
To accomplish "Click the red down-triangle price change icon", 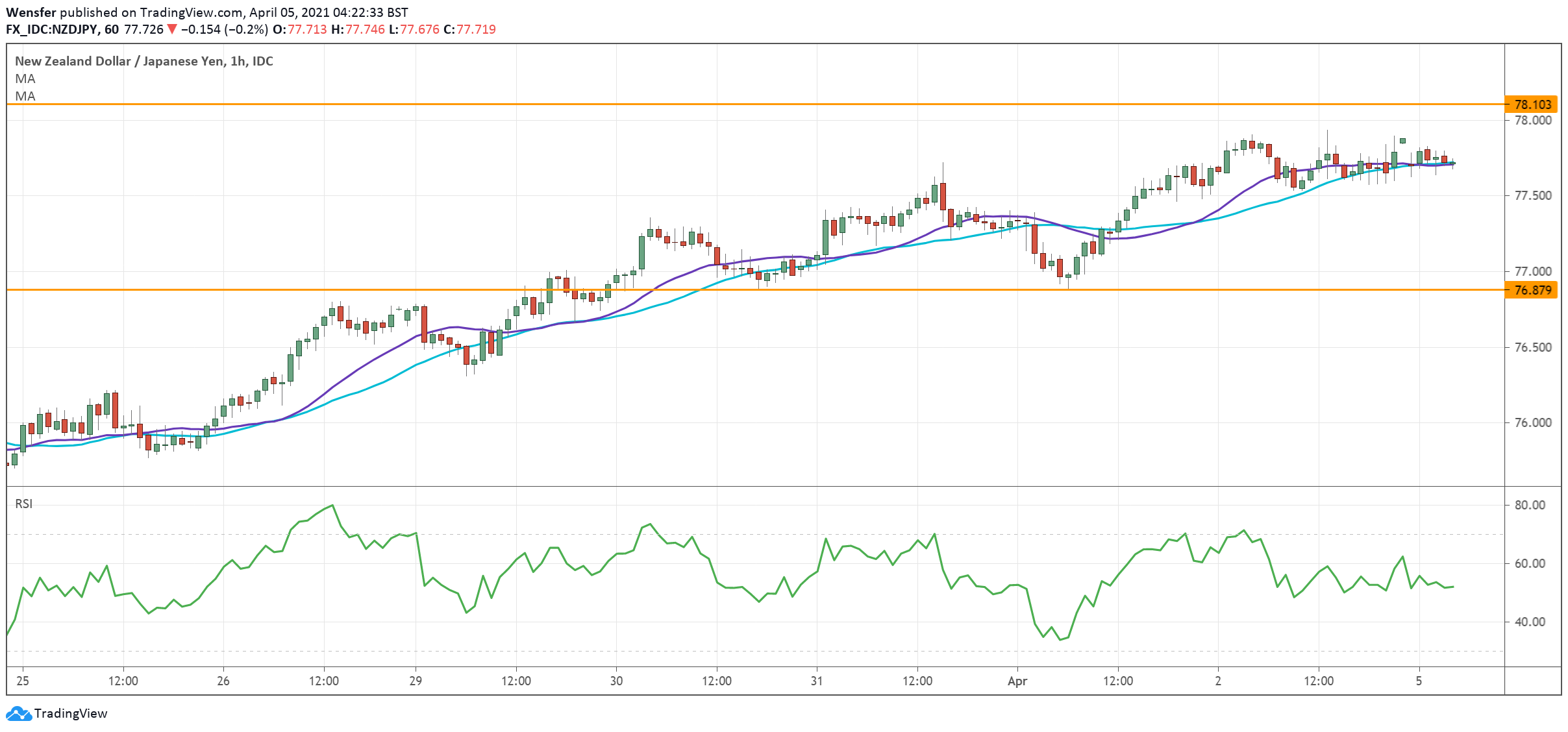I will coord(171,29).
